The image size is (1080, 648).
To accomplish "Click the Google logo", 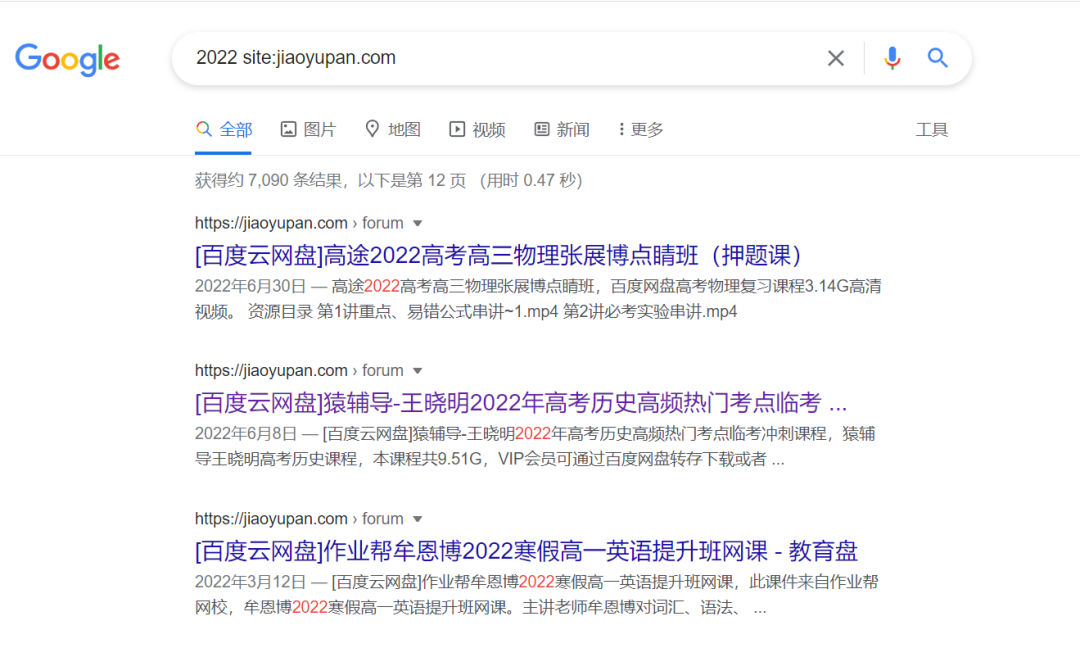I will pyautogui.click(x=68, y=59).
